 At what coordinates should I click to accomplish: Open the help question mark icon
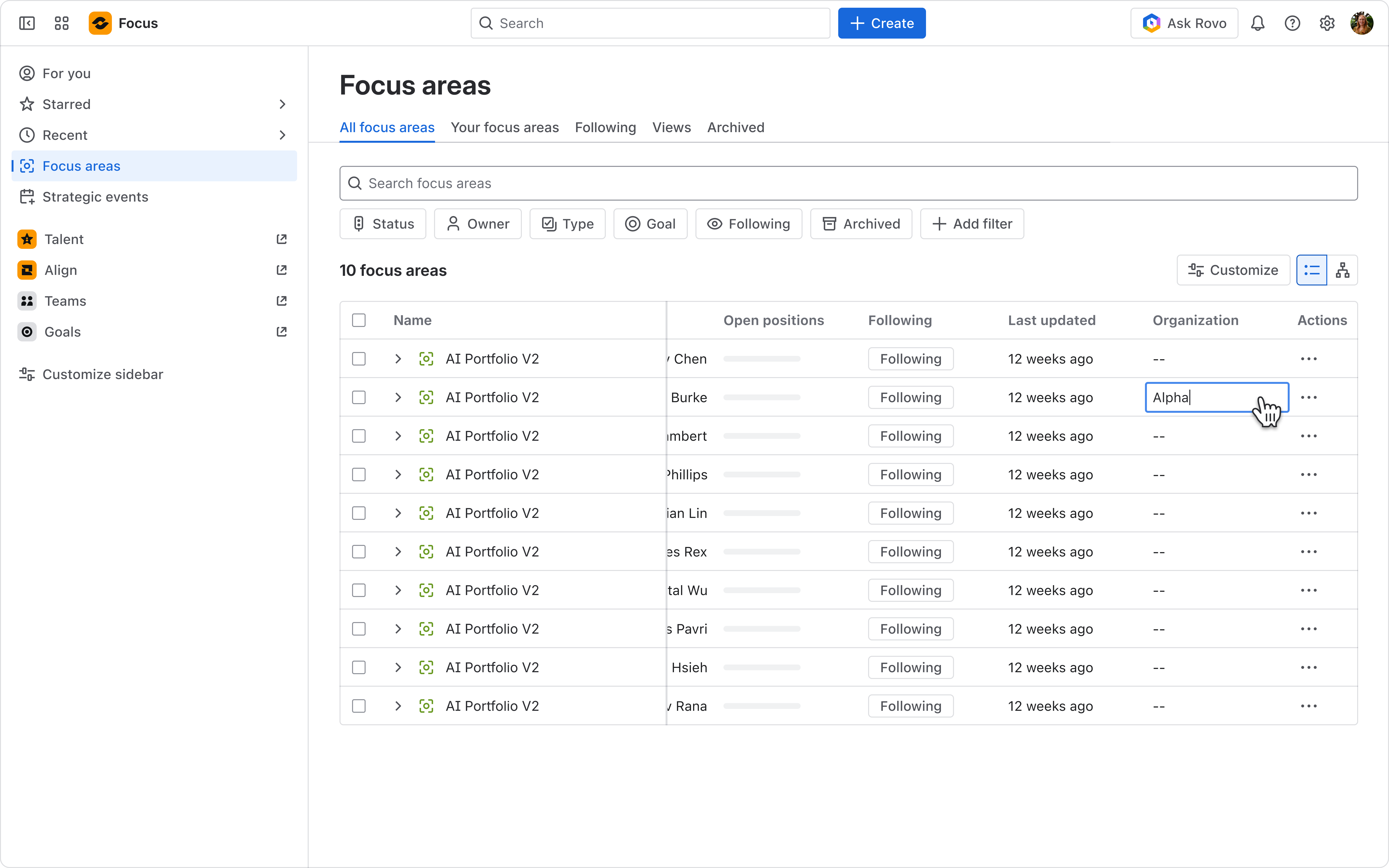click(x=1292, y=23)
